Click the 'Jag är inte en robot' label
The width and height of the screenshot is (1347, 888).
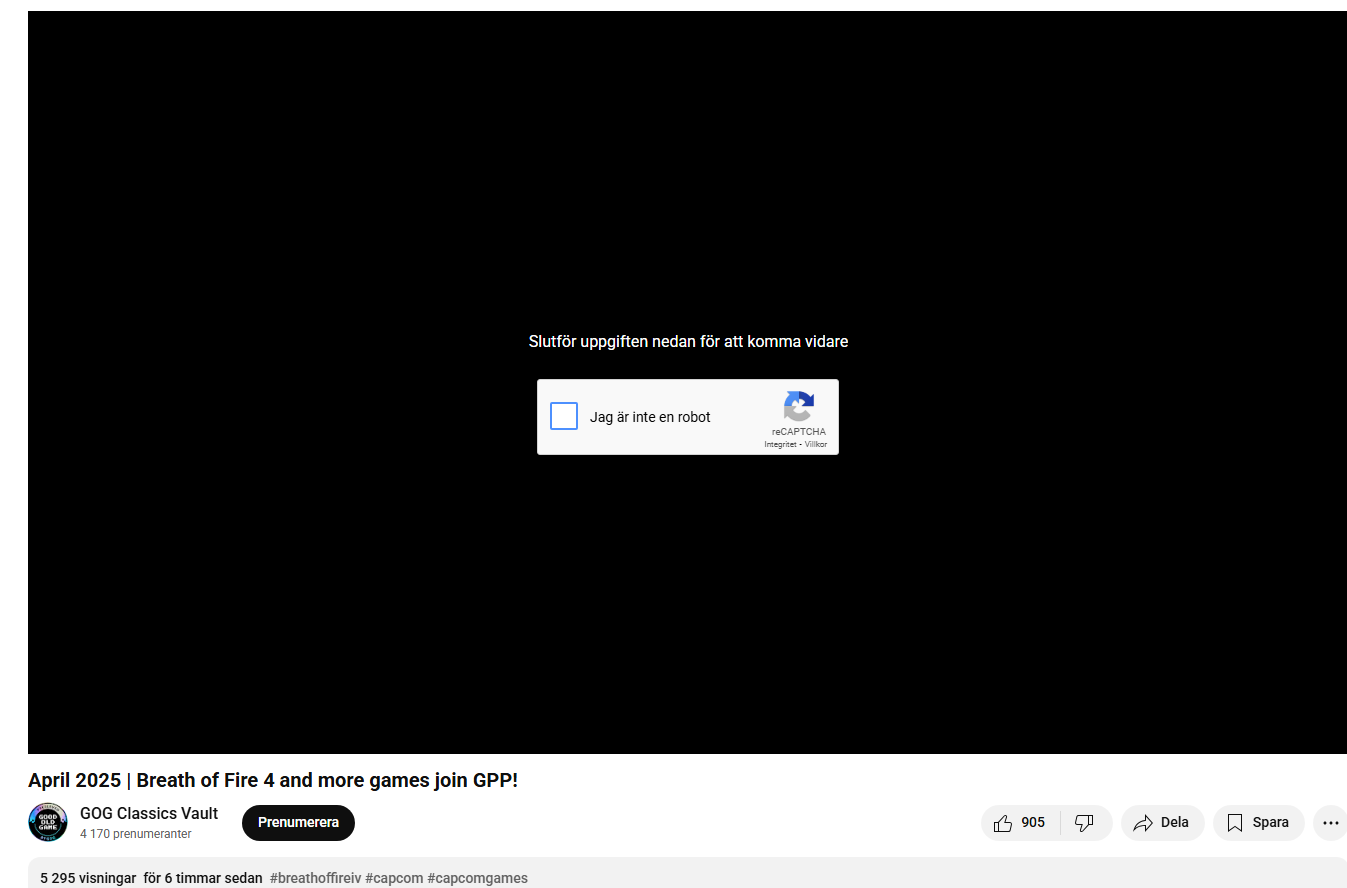(x=650, y=417)
